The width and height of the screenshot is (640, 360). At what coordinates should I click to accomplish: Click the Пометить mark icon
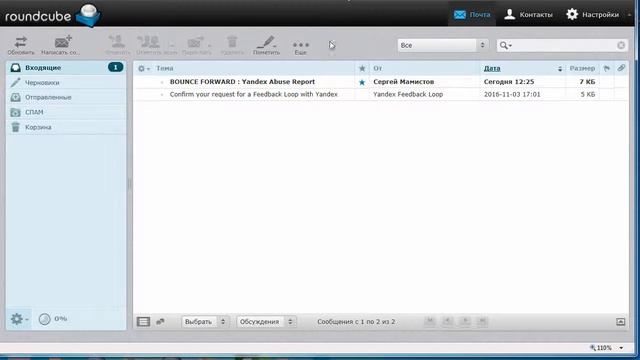[x=266, y=42]
